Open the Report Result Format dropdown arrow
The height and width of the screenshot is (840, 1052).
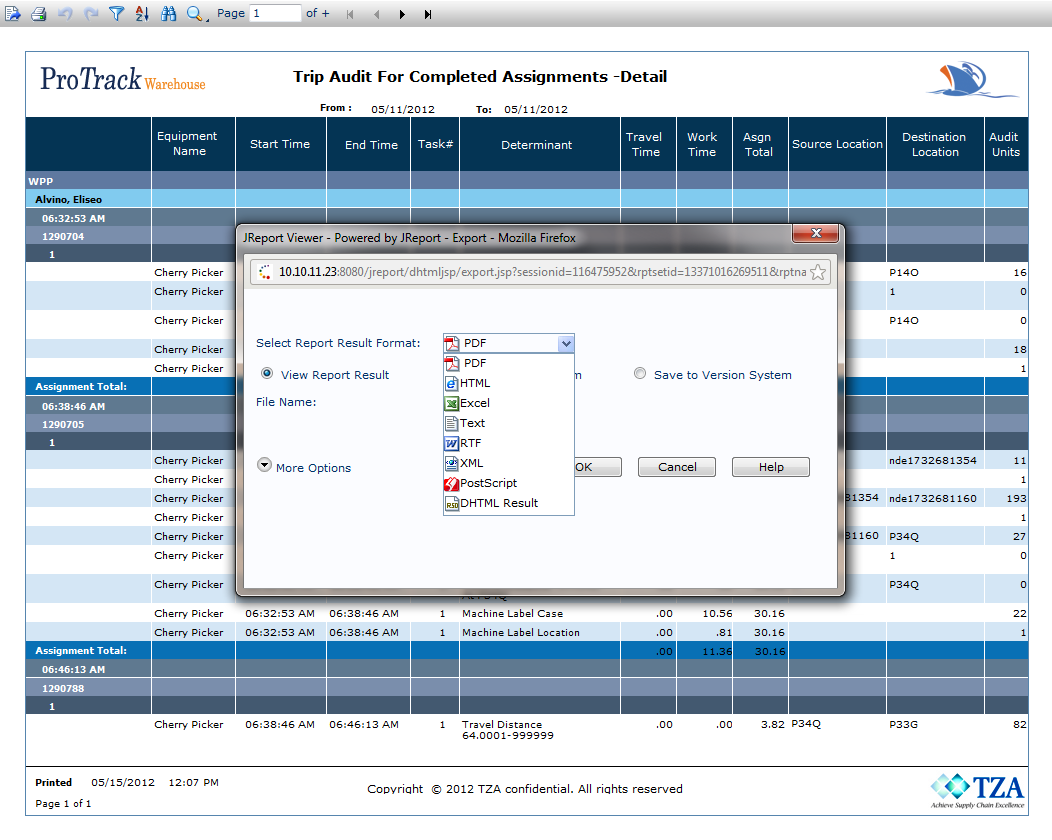click(566, 344)
